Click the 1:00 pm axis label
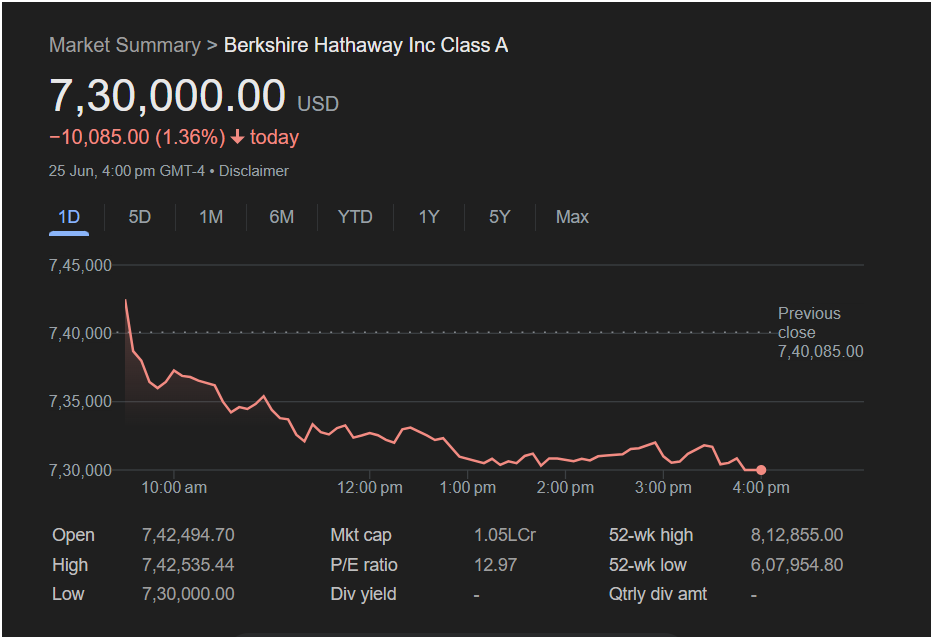This screenshot has width=933, height=639. click(x=468, y=488)
